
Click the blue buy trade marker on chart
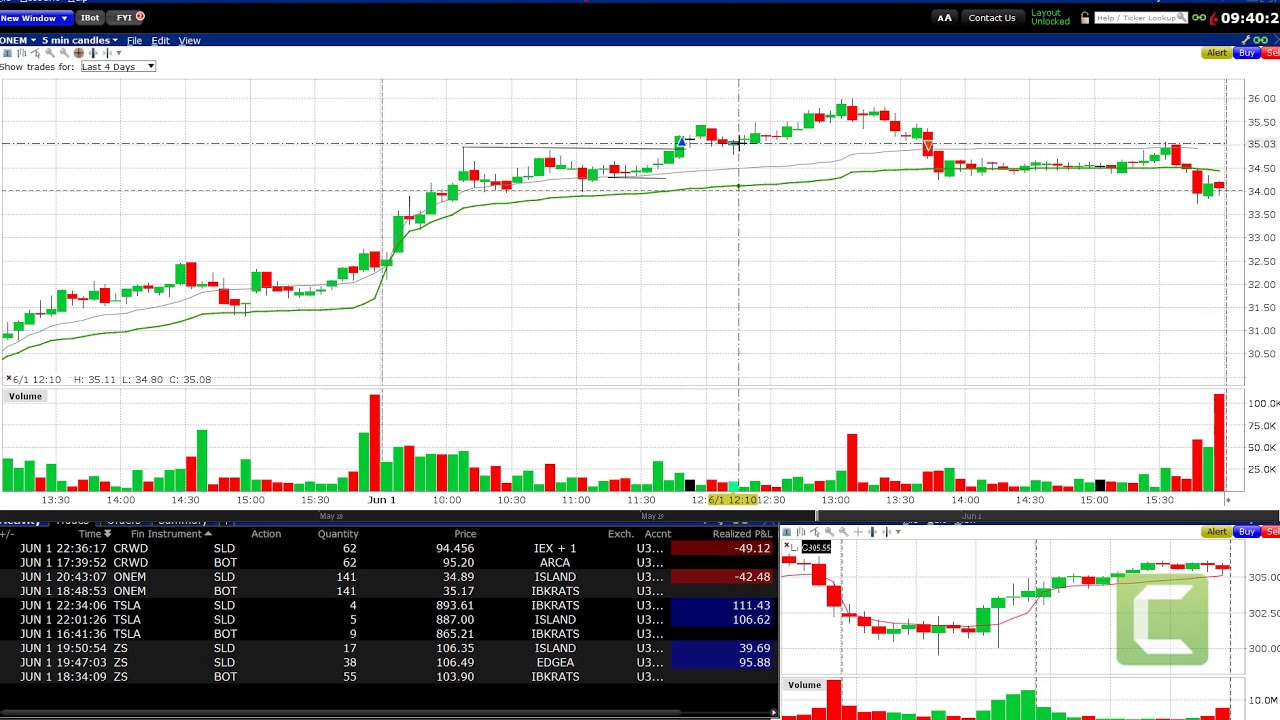(681, 143)
